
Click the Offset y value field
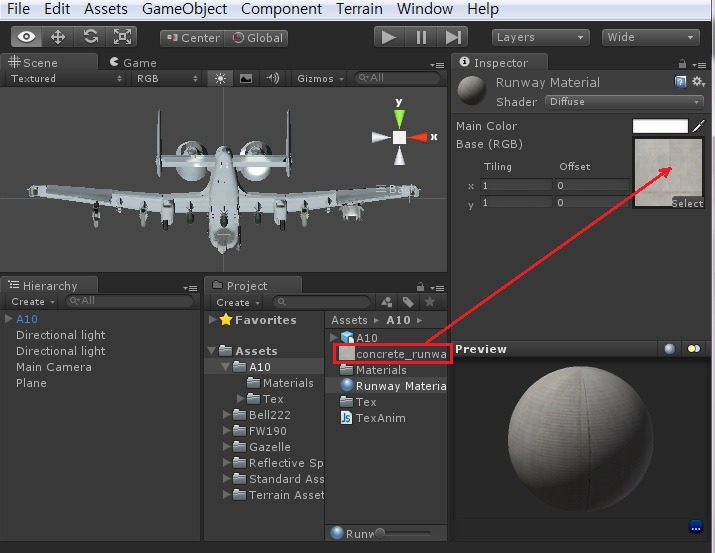[591, 202]
